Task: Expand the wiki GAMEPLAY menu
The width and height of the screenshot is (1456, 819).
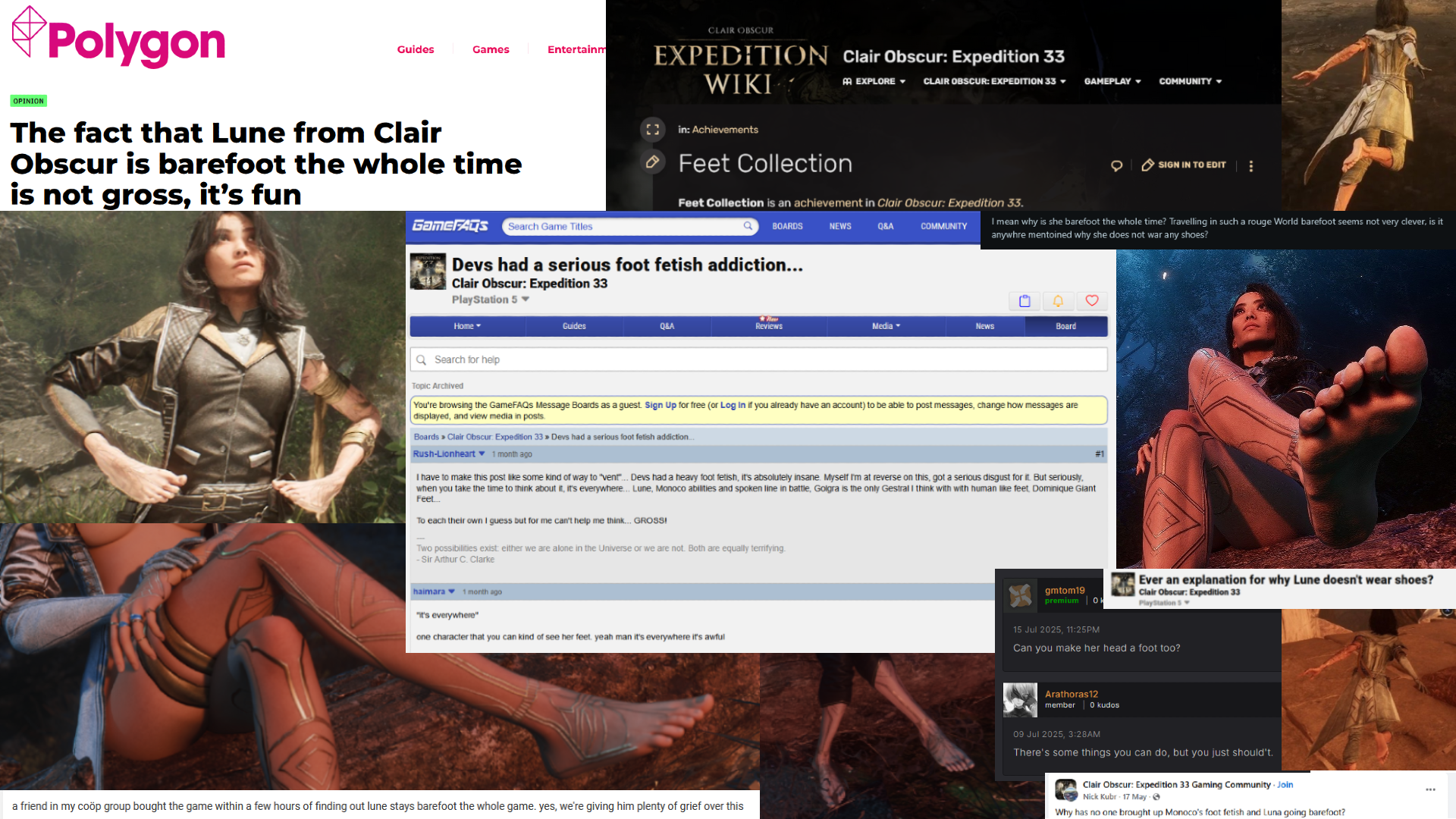Action: tap(1112, 81)
